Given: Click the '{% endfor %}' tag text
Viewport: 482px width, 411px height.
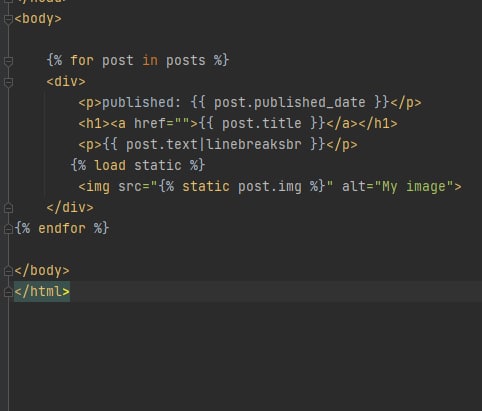Looking at the screenshot, I should [62, 228].
